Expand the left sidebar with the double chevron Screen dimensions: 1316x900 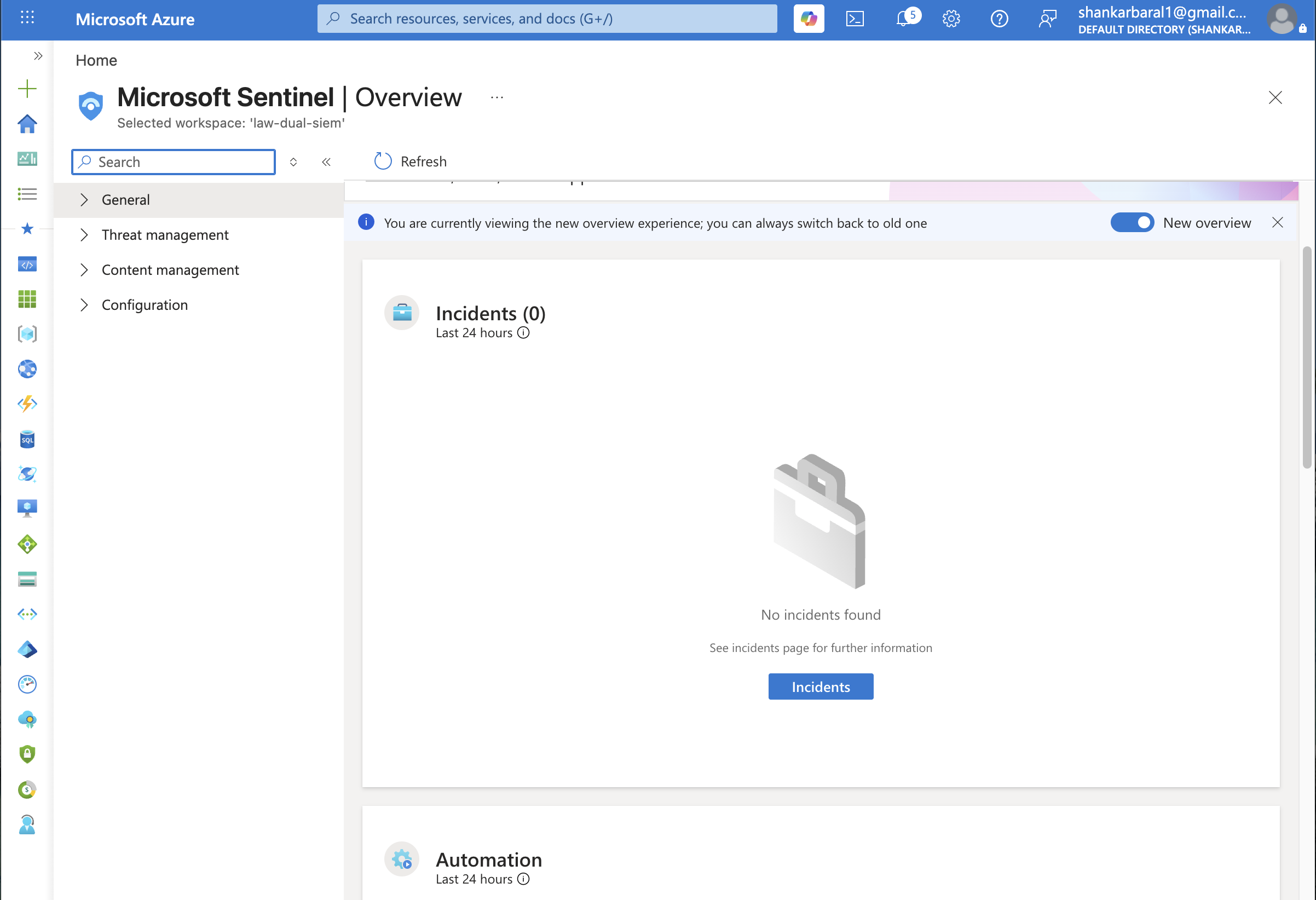(x=37, y=55)
